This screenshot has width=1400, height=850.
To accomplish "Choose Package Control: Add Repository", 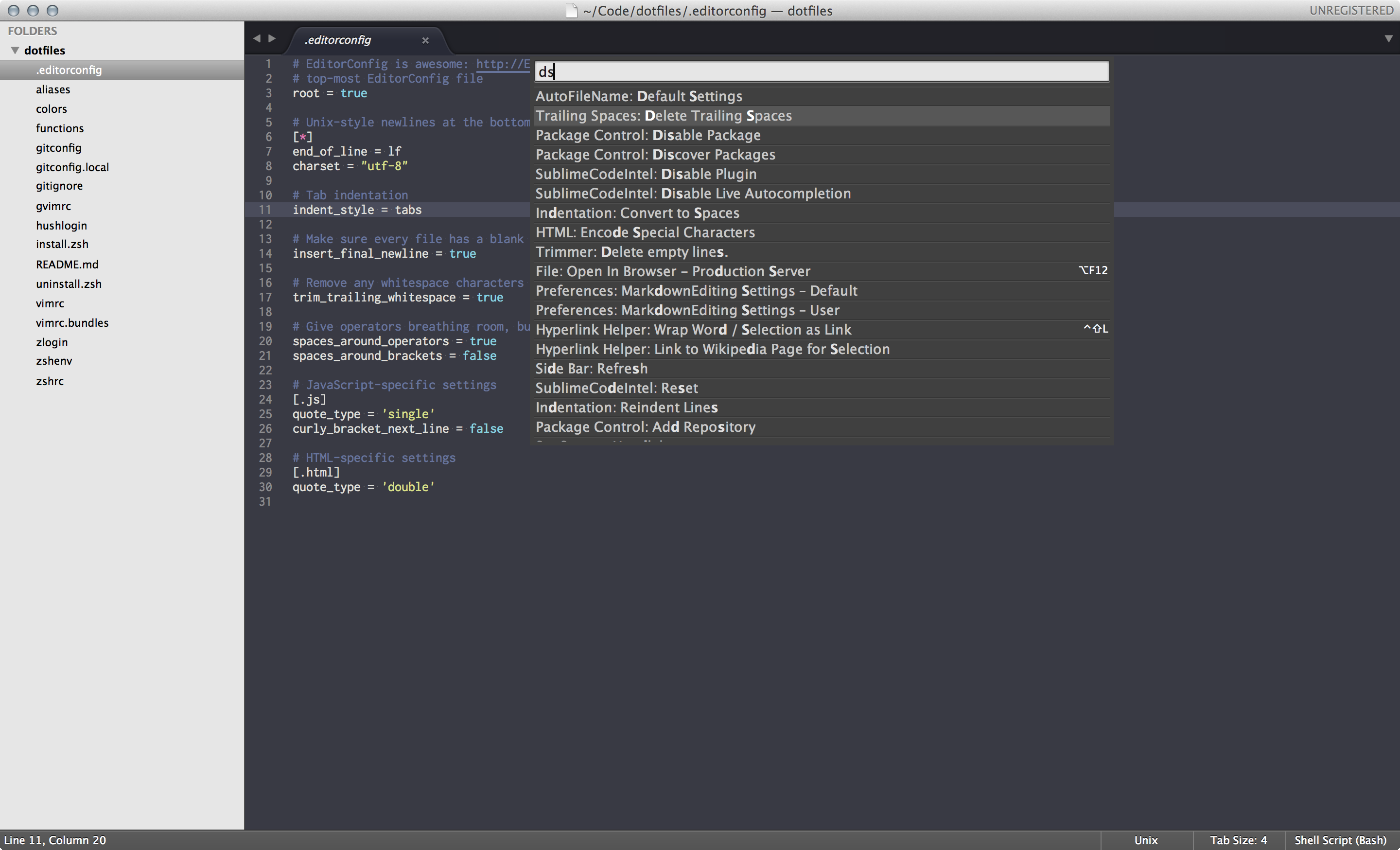I will 822,427.
